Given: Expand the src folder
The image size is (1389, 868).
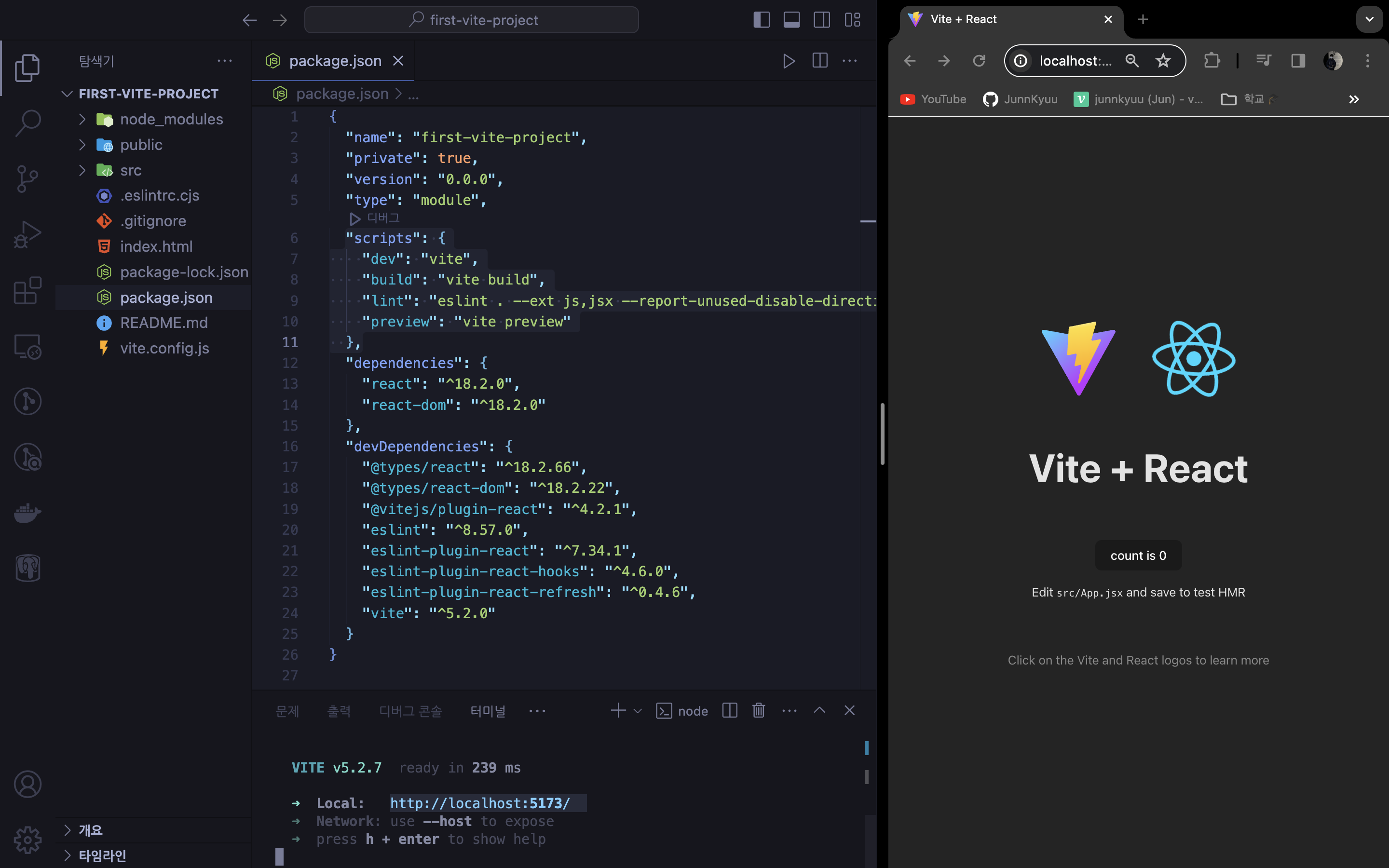Looking at the screenshot, I should pyautogui.click(x=131, y=171).
